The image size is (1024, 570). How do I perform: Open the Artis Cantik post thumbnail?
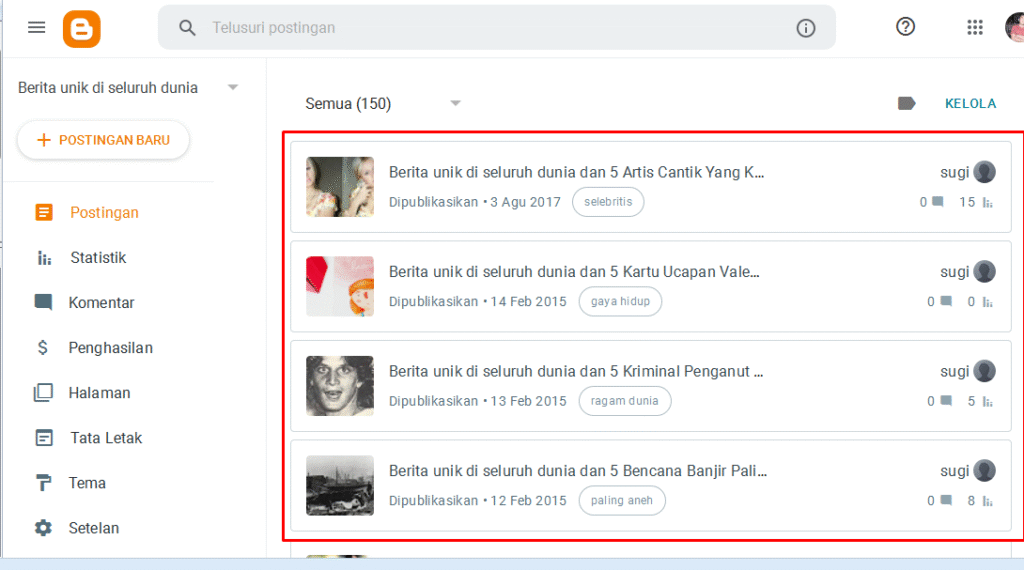[x=340, y=187]
